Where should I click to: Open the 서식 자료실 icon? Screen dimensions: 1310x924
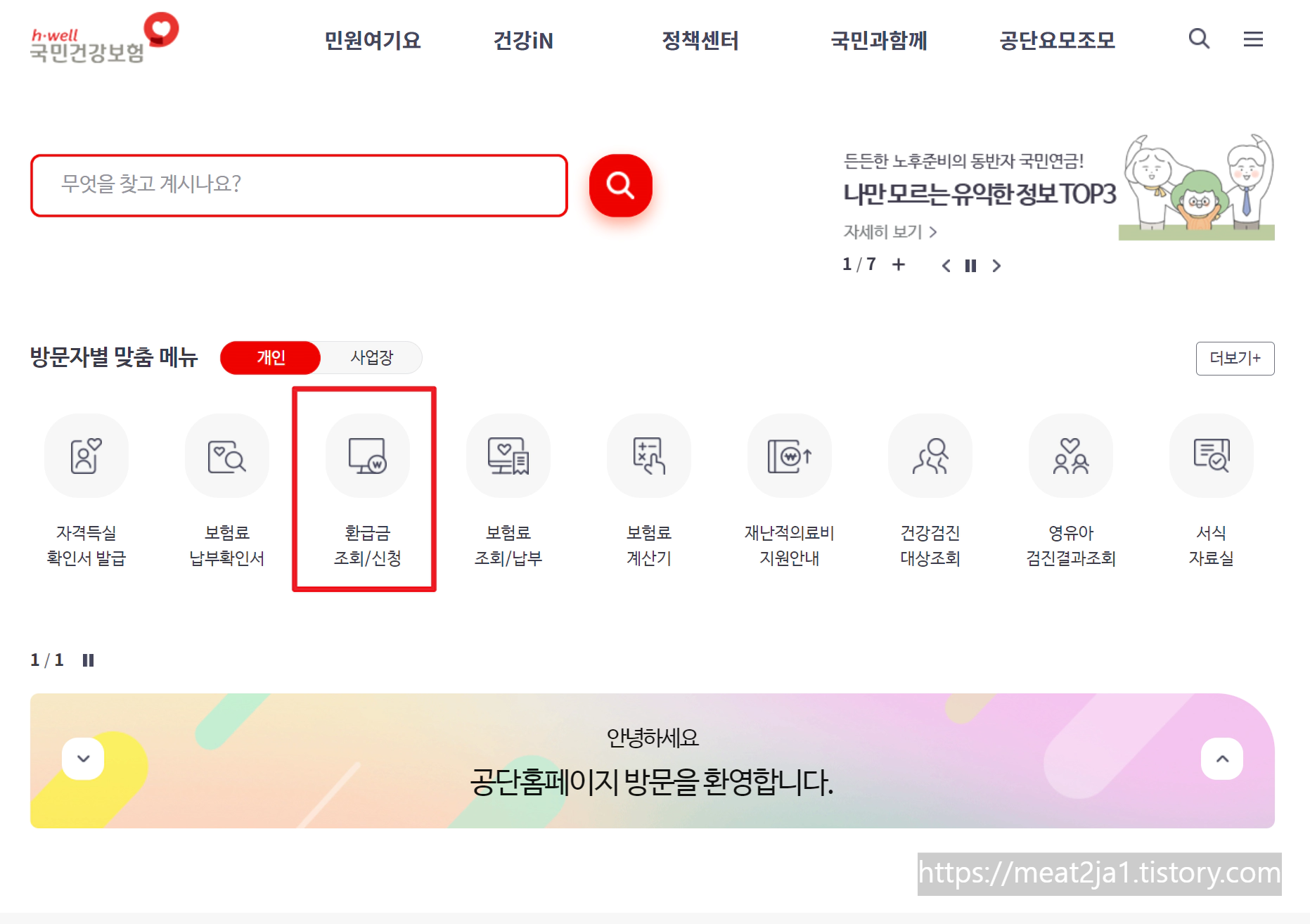[x=1211, y=456]
